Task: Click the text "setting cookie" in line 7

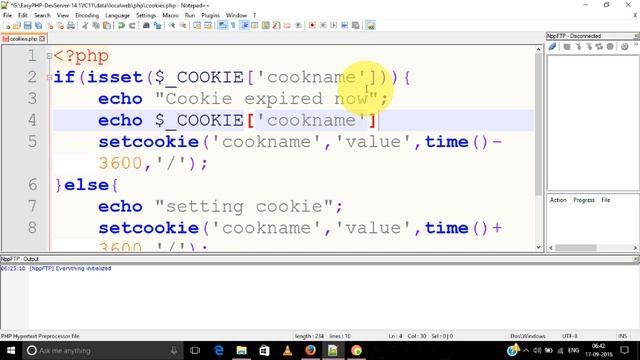Action: tap(244, 207)
